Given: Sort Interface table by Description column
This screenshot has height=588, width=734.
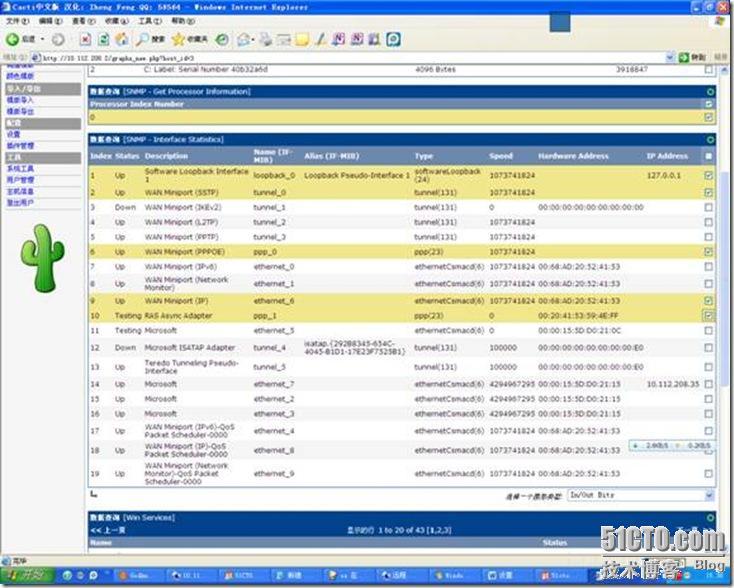Looking at the screenshot, I should coord(166,156).
